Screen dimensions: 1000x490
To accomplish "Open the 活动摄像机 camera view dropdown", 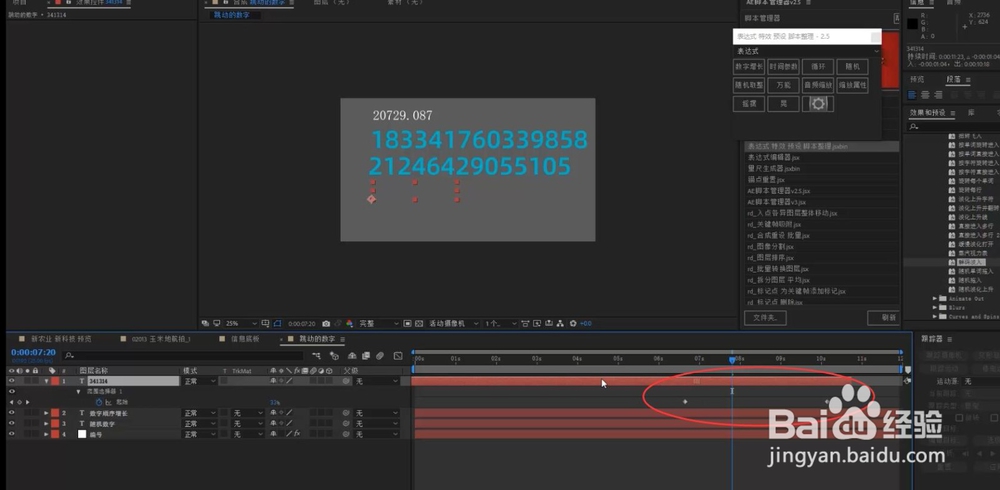I will pos(453,323).
